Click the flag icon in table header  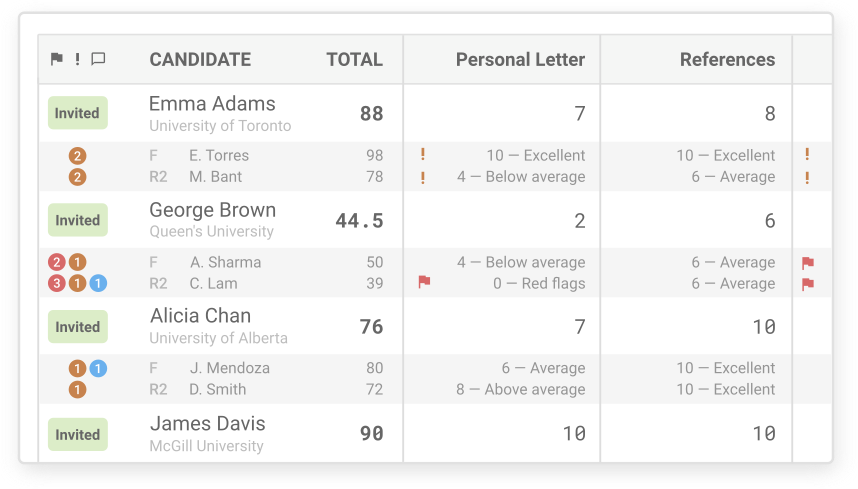56,59
